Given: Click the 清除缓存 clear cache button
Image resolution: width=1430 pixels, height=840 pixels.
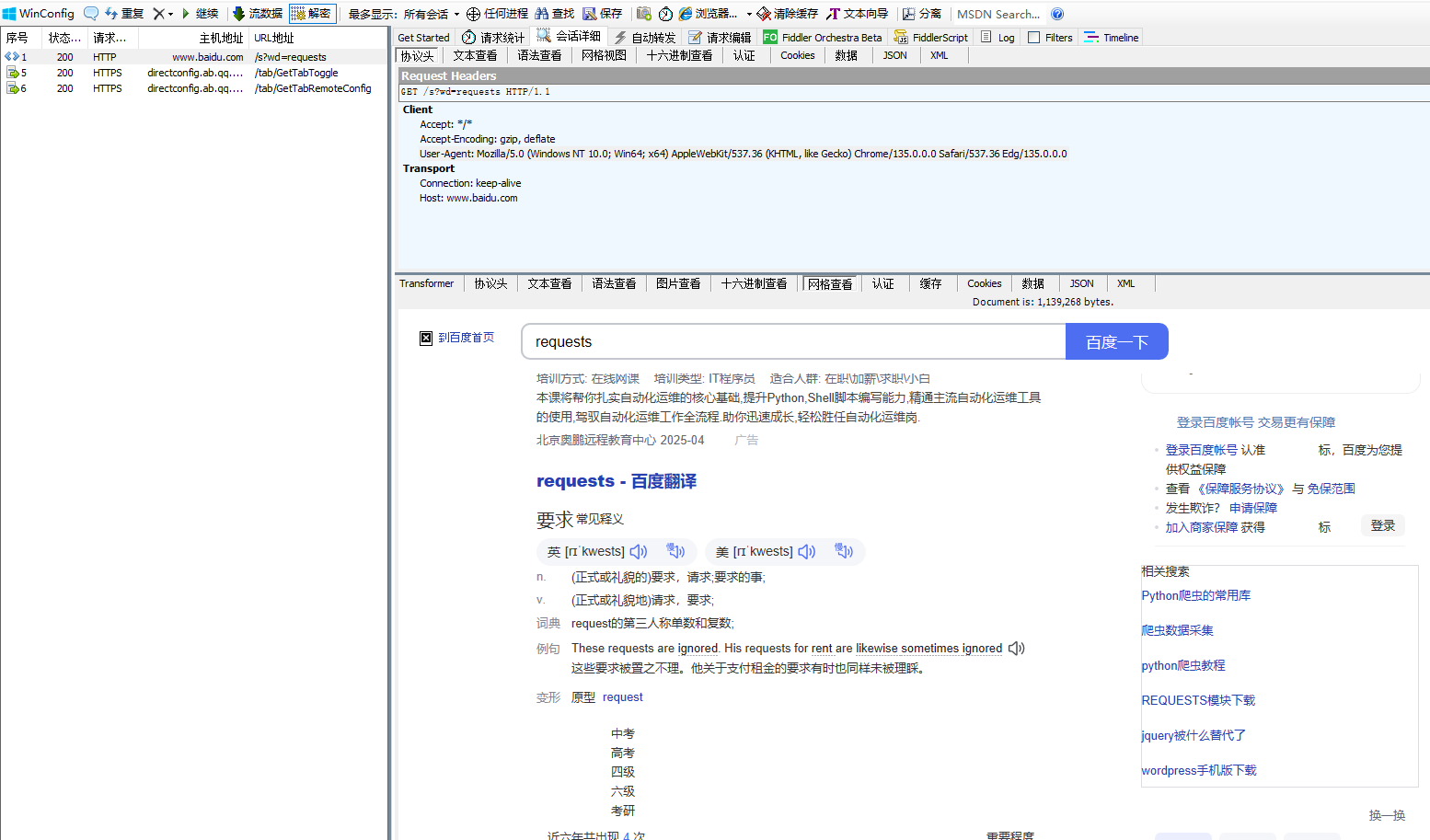Looking at the screenshot, I should (788, 14).
